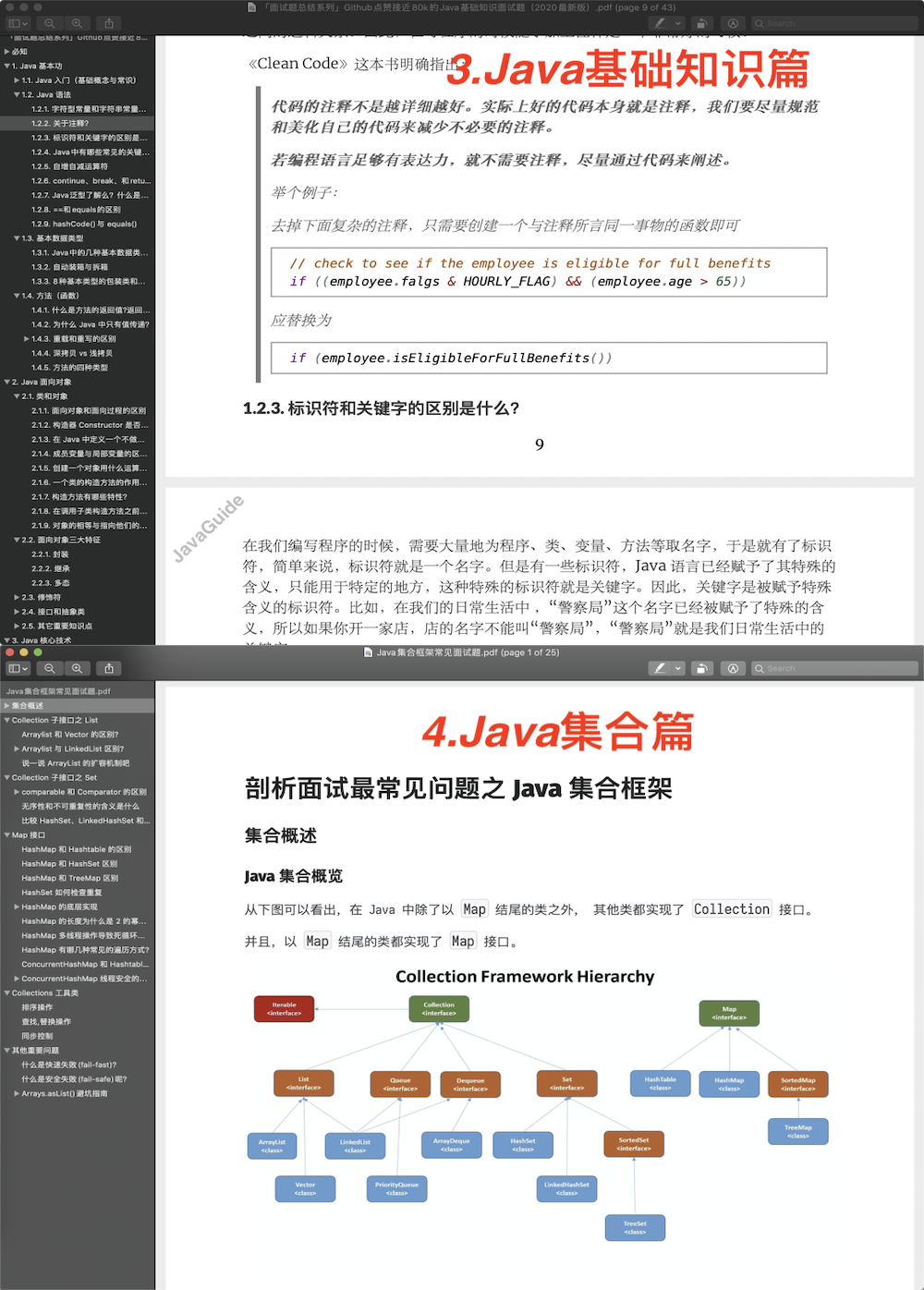The image size is (924, 1290).
Task: Click search field in Java集合 PDF window
Action: click(834, 668)
